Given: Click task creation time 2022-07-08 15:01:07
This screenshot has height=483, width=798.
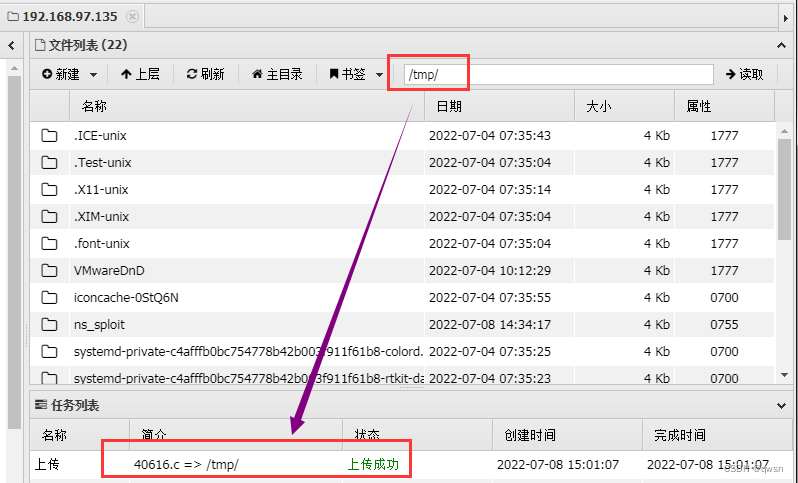Looking at the screenshot, I should click(558, 465).
